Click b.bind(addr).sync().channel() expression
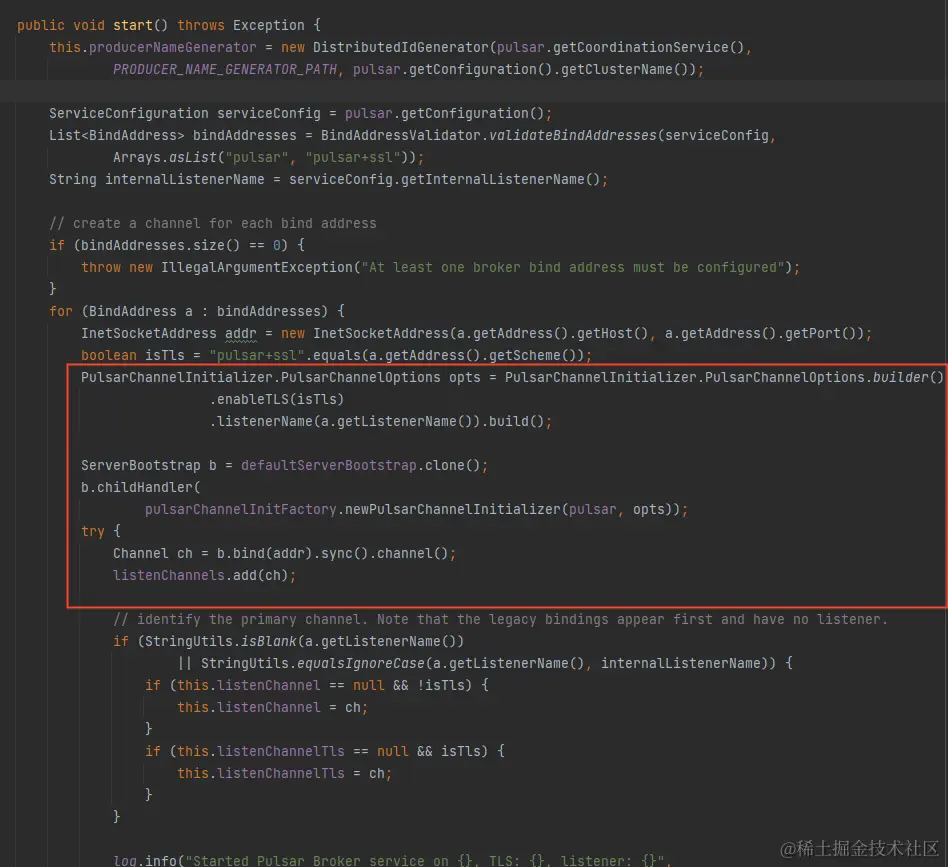 point(333,554)
